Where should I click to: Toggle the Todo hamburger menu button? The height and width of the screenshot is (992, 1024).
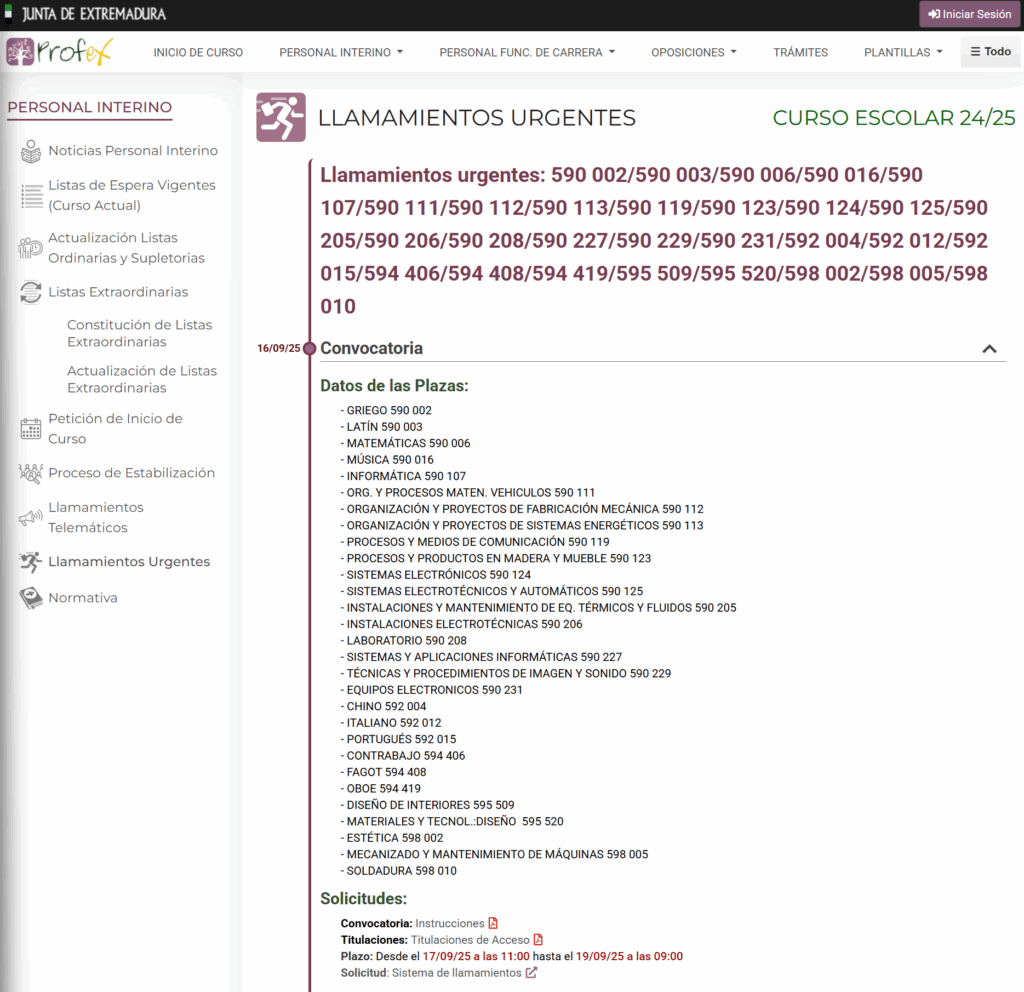point(990,52)
